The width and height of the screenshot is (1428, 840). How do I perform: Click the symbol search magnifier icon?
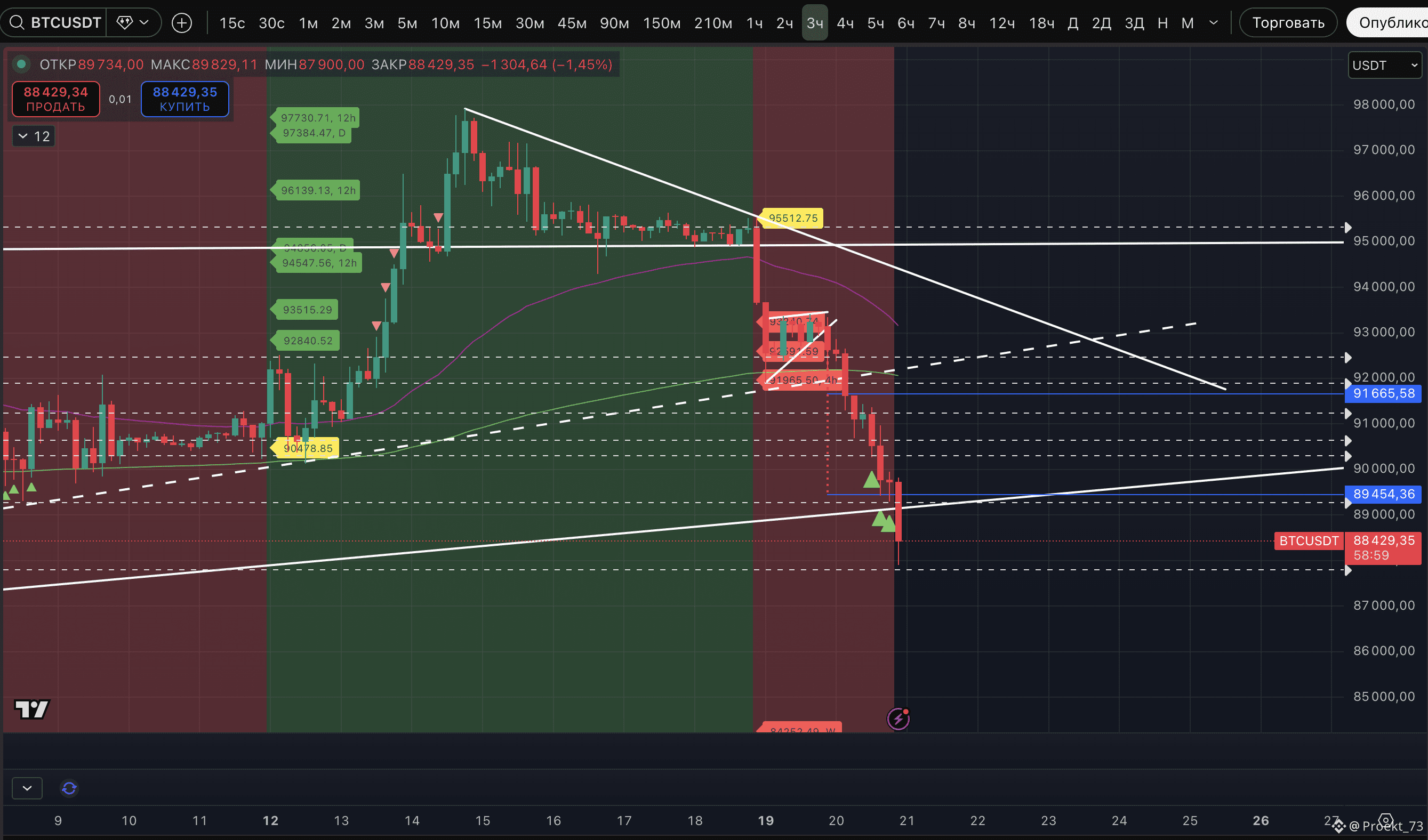coord(17,23)
